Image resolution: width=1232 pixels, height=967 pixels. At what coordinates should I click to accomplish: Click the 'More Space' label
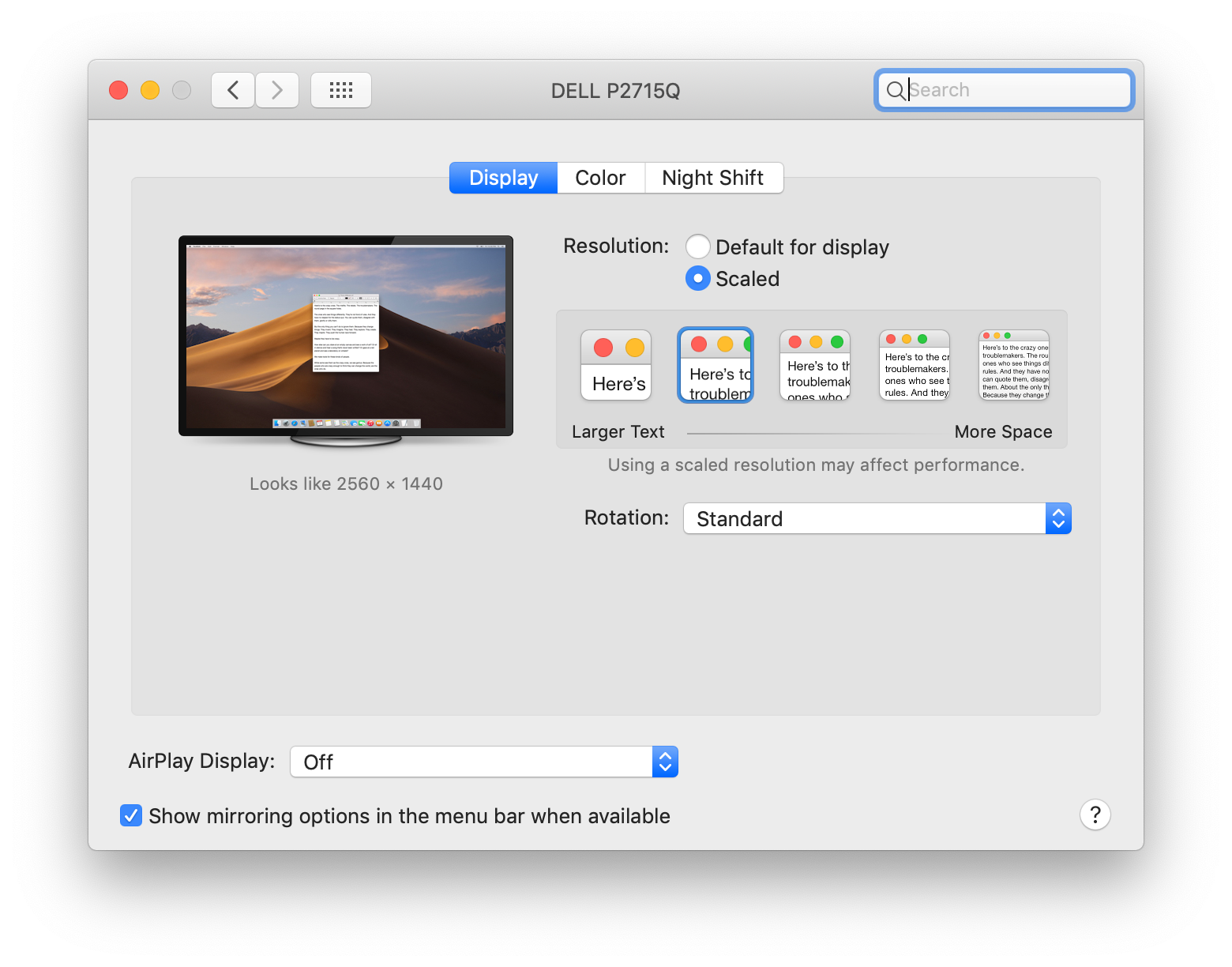[1003, 431]
